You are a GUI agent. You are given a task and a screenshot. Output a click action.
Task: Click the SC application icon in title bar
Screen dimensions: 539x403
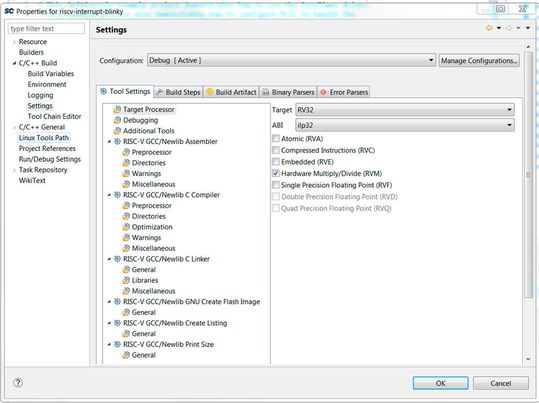pyautogui.click(x=9, y=11)
